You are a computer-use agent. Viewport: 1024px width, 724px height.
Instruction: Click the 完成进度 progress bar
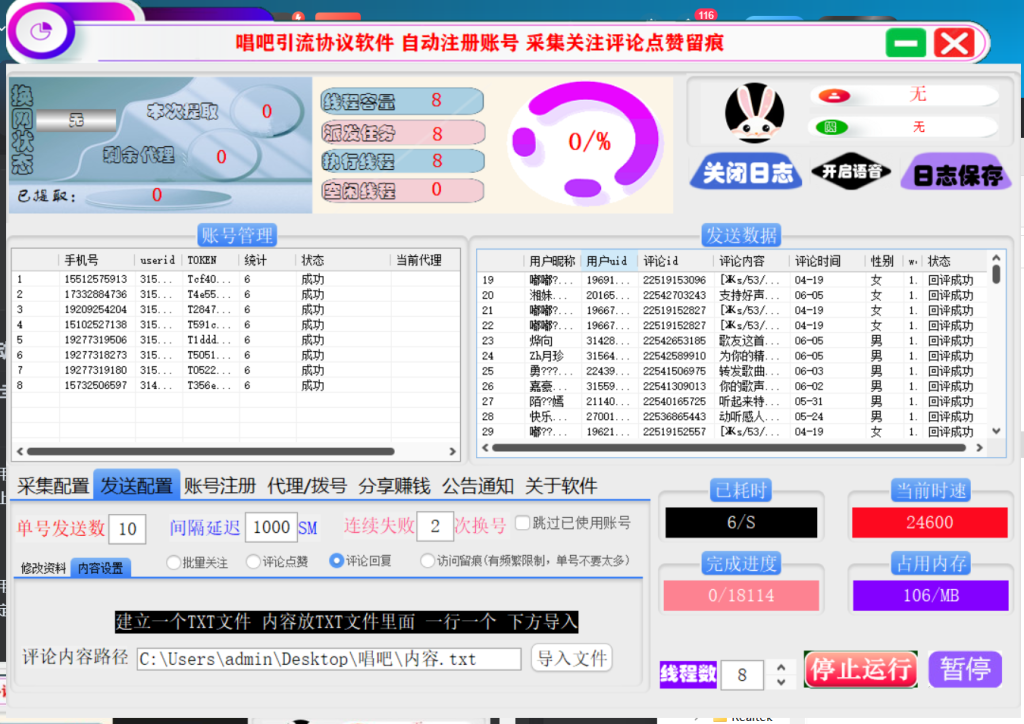point(741,596)
